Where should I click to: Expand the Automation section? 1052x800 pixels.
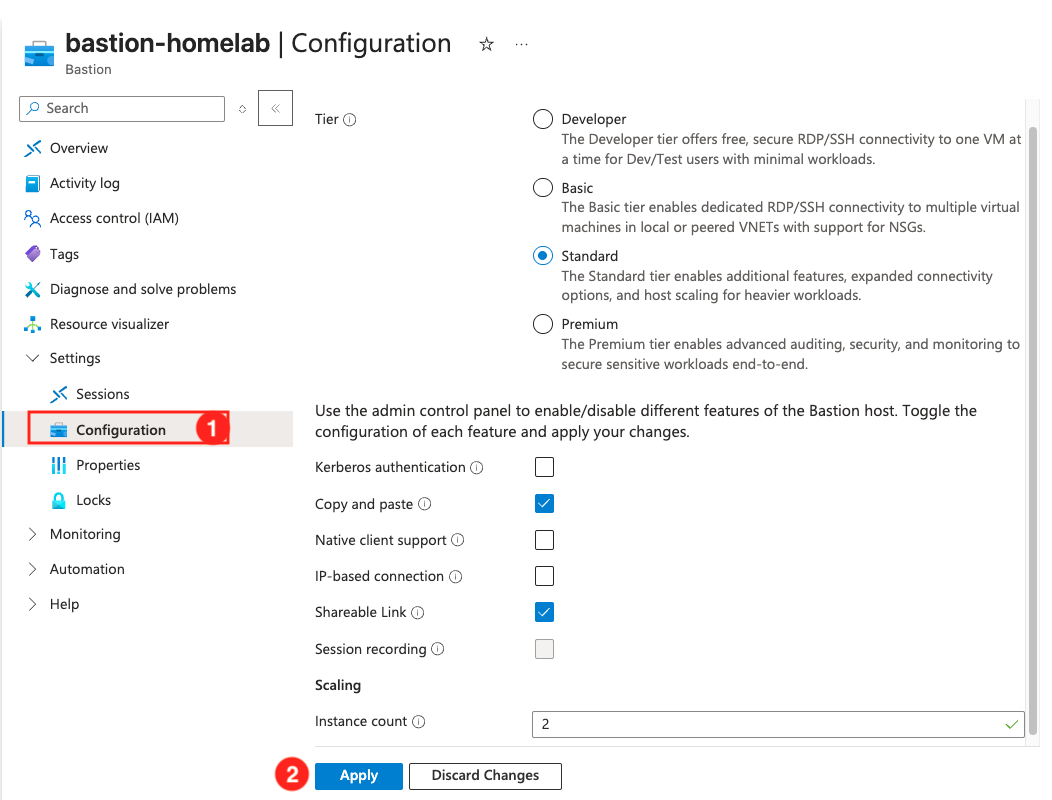(x=32, y=569)
